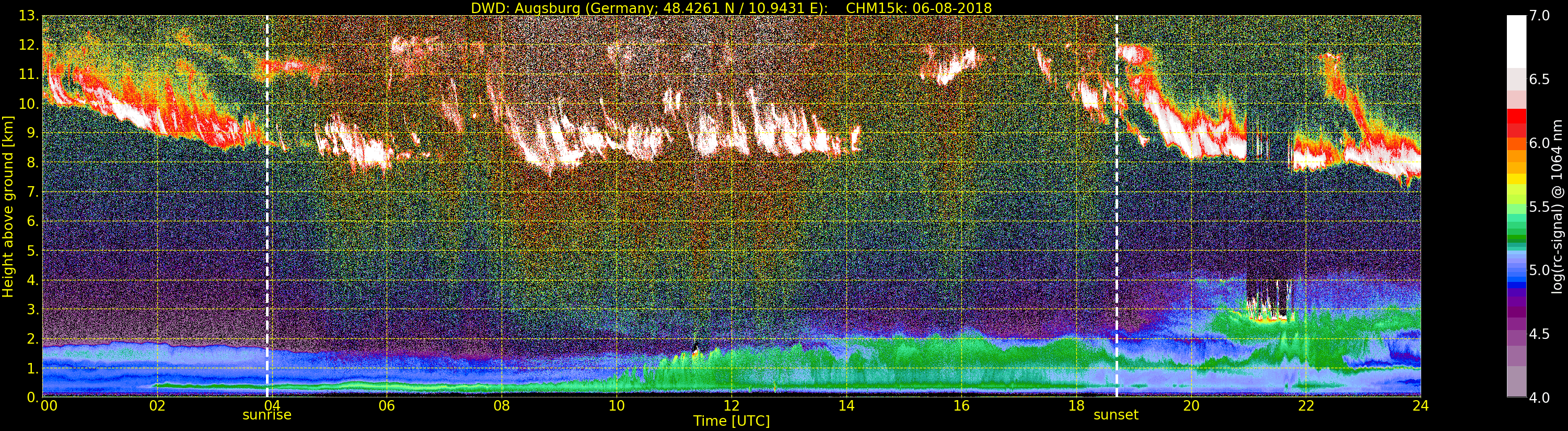Click the time tick label '18'
The image size is (1568, 431).
[x=1076, y=405]
